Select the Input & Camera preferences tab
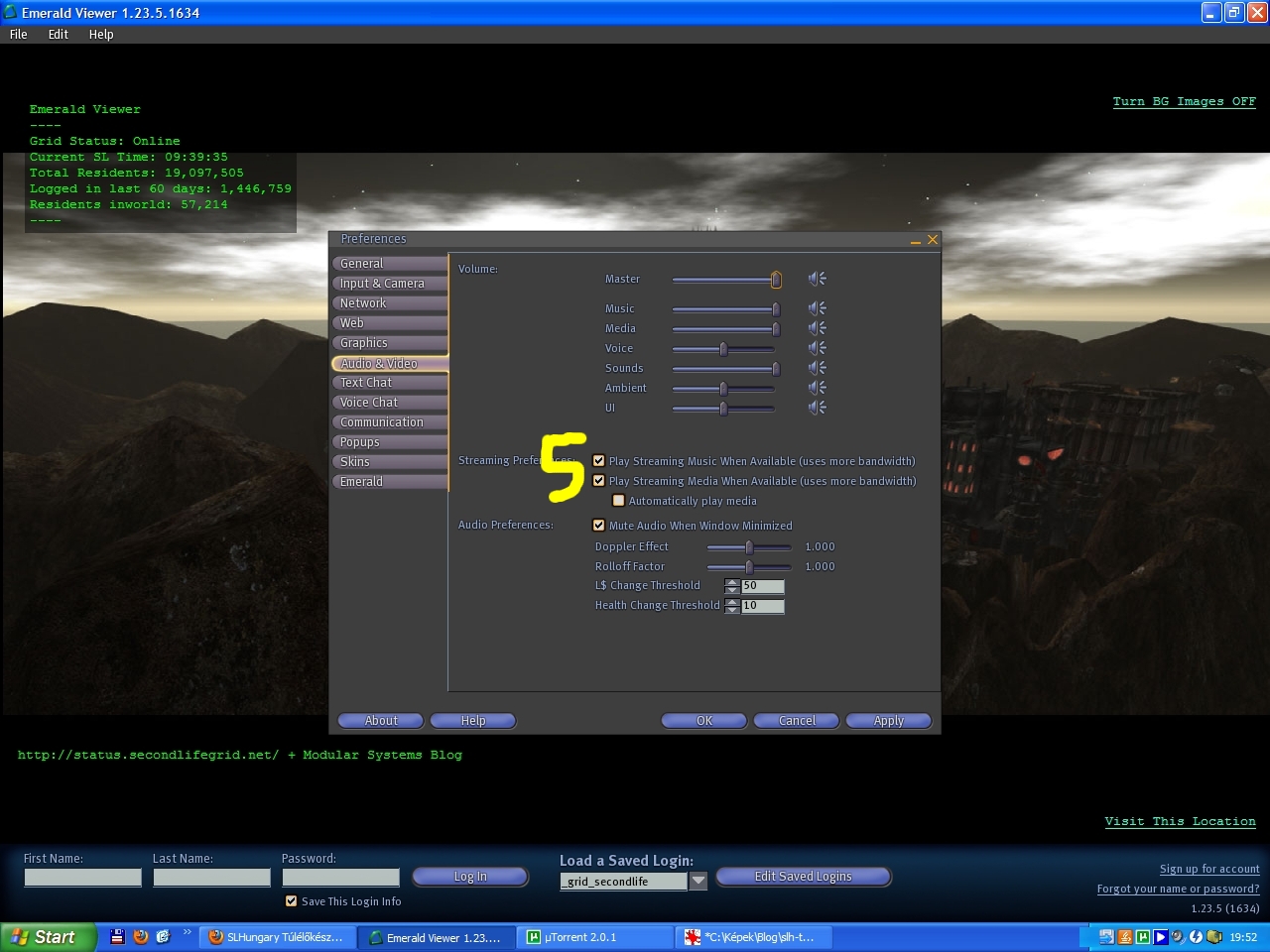1270x952 pixels. (390, 283)
